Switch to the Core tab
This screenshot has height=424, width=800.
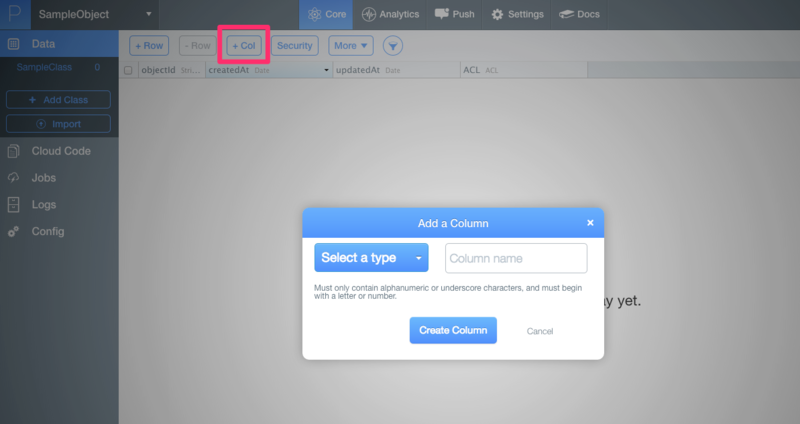coord(326,14)
